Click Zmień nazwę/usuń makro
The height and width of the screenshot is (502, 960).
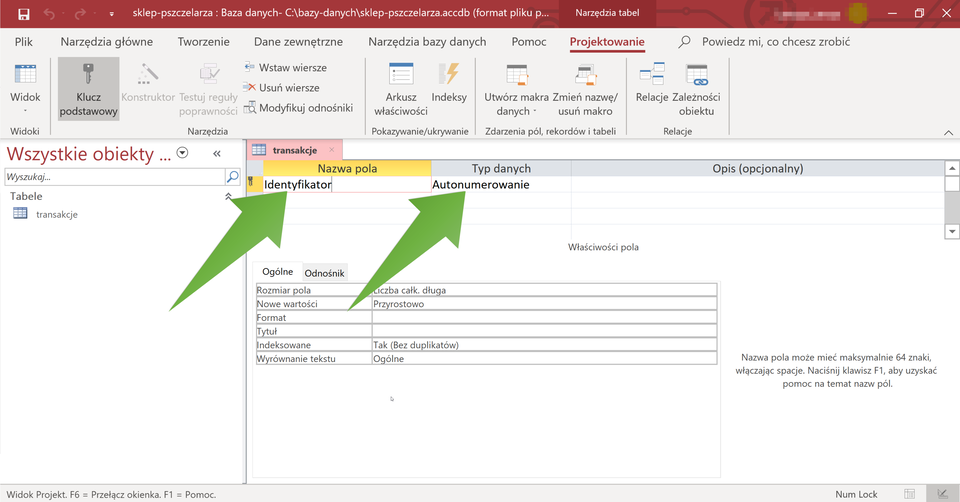tap(585, 88)
